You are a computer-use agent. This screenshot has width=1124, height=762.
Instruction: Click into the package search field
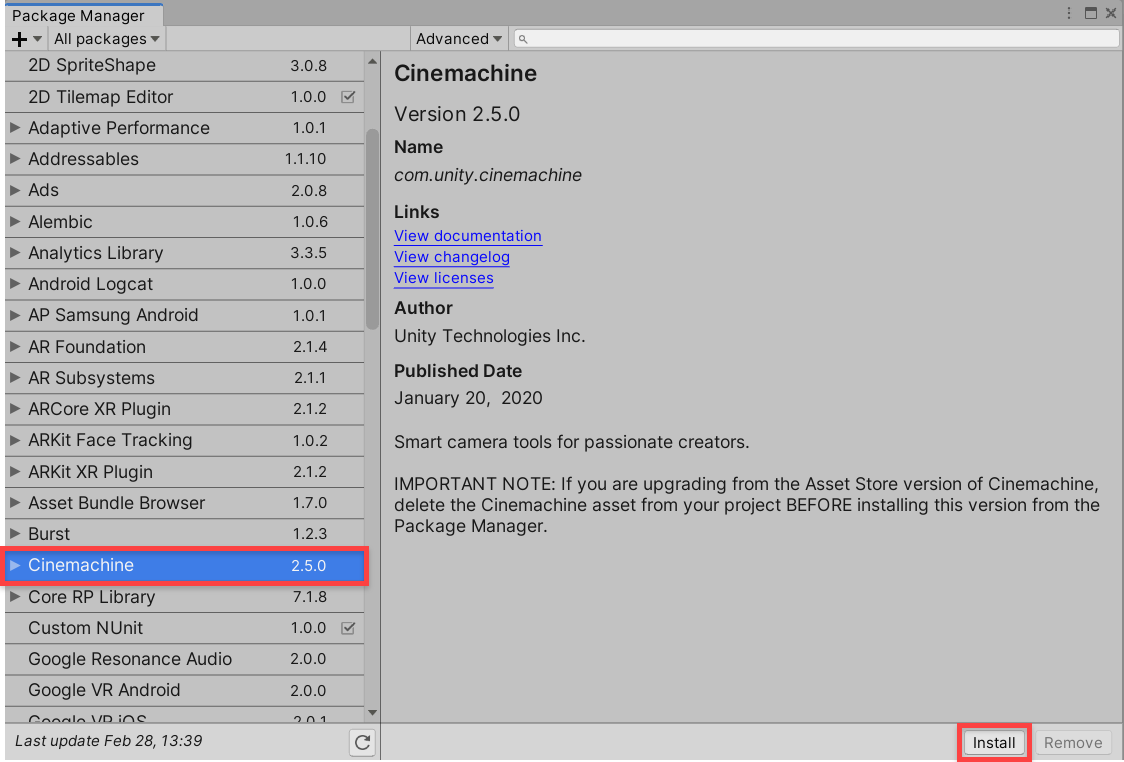(x=816, y=39)
